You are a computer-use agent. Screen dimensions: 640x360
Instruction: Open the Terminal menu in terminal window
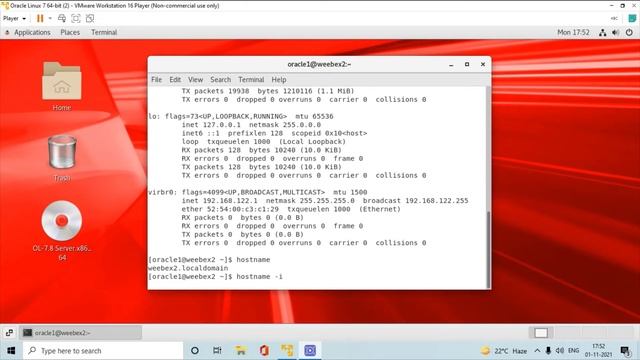[251, 80]
